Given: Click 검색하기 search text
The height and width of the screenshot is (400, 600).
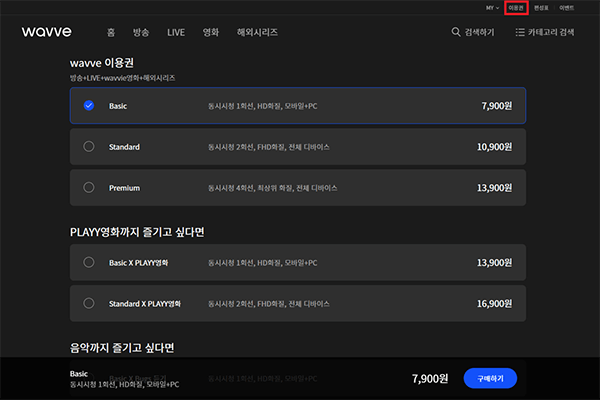Looking at the screenshot, I should [479, 32].
